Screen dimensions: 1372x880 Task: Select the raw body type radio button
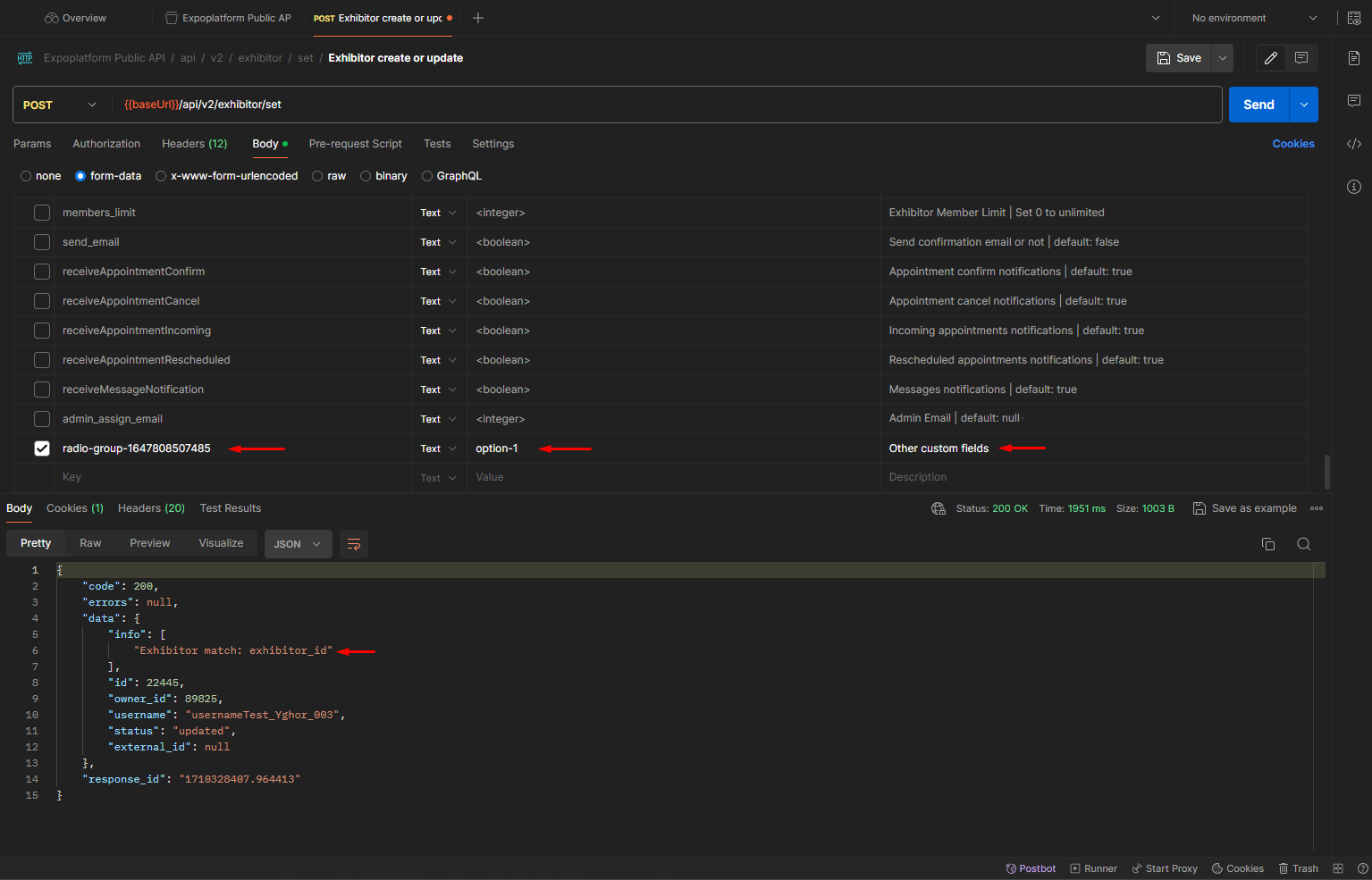point(317,176)
